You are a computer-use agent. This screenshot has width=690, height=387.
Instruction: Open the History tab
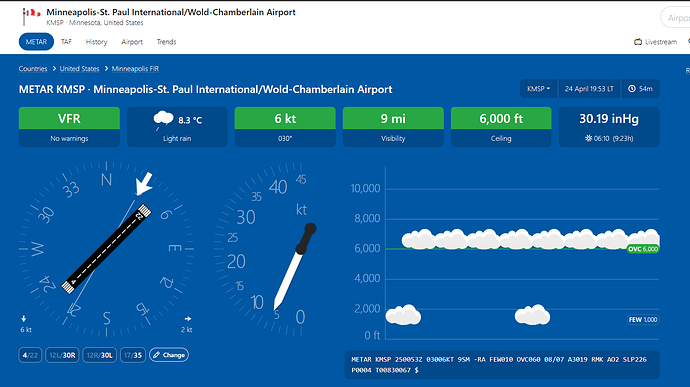96,42
